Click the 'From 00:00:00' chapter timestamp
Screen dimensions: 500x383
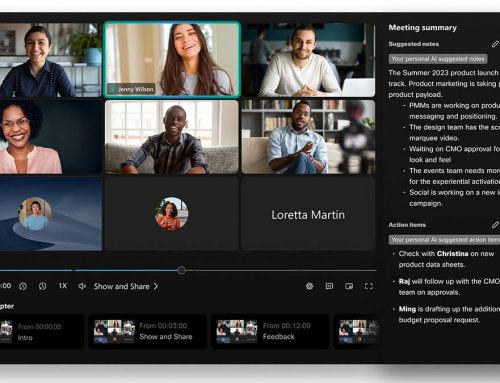point(39,327)
